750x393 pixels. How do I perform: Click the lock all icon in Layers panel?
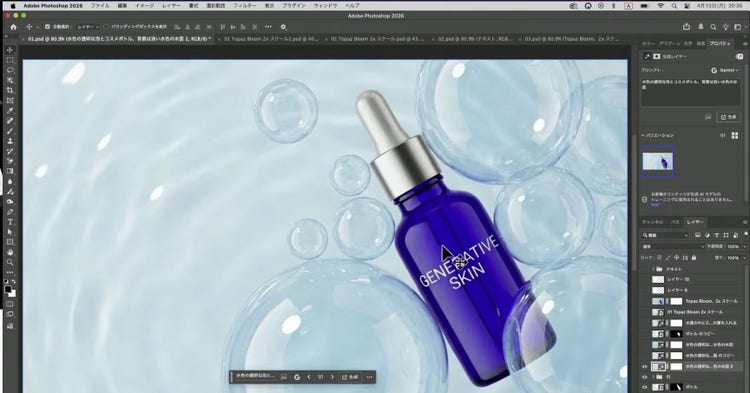[694, 258]
